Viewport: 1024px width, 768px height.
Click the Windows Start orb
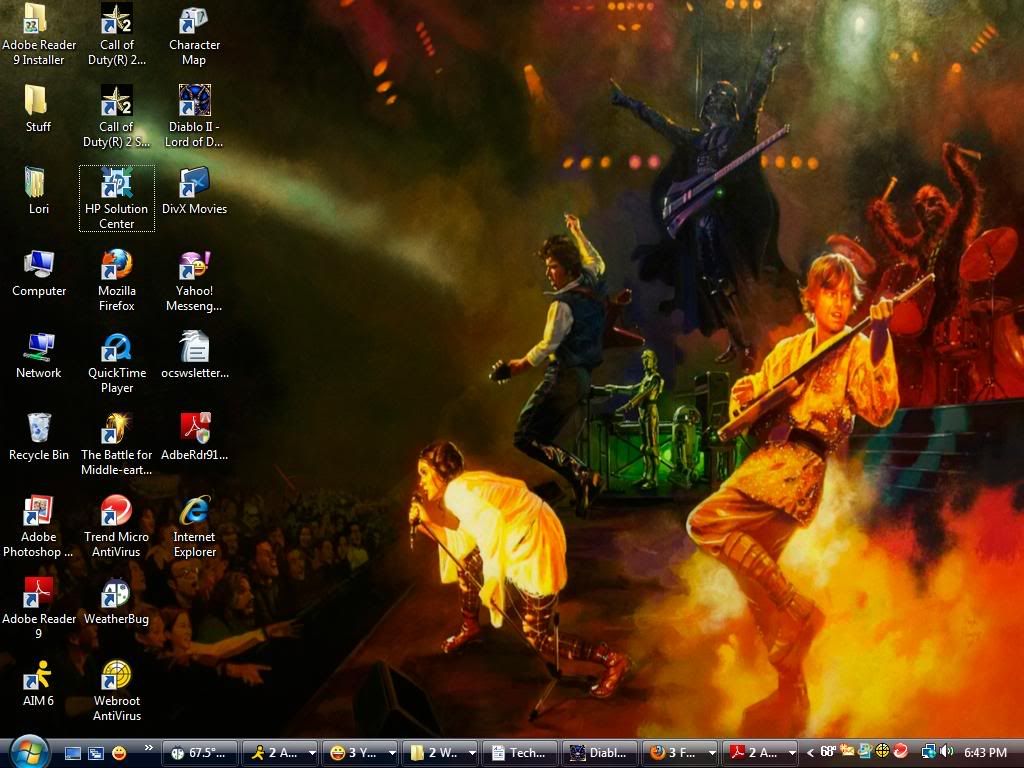pos(29,750)
